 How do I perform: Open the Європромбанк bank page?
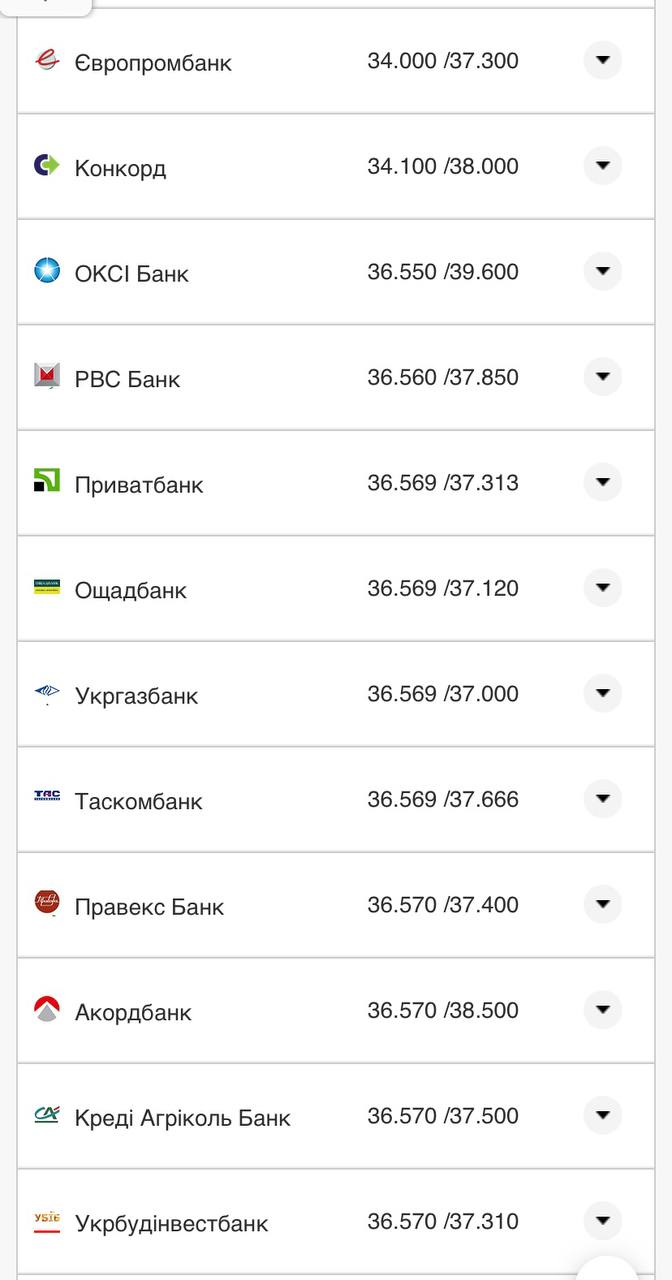(153, 61)
